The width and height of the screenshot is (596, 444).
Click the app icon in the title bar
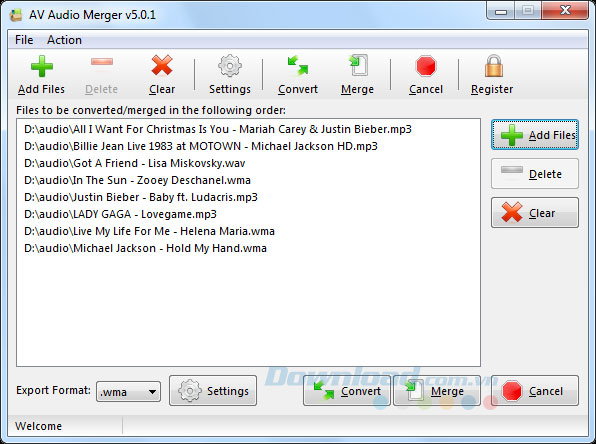(16, 15)
